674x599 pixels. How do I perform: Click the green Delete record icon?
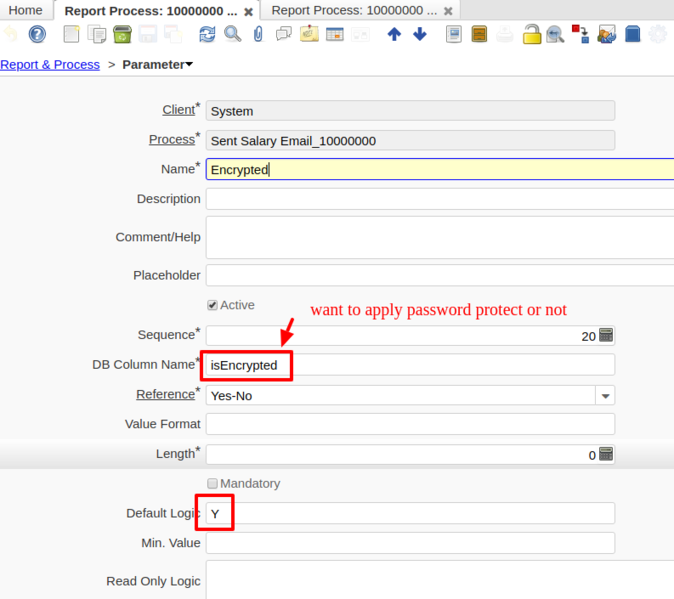coord(122,35)
